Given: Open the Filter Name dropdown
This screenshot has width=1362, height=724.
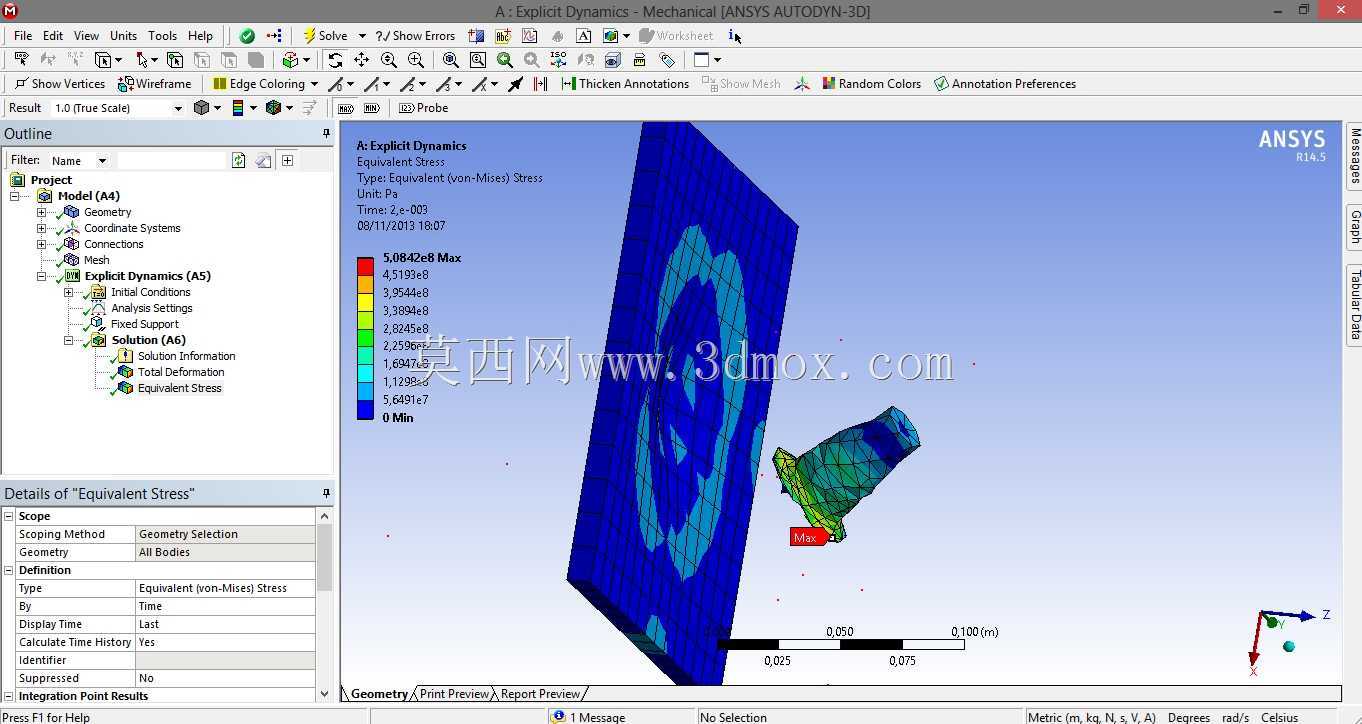Looking at the screenshot, I should pyautogui.click(x=102, y=160).
